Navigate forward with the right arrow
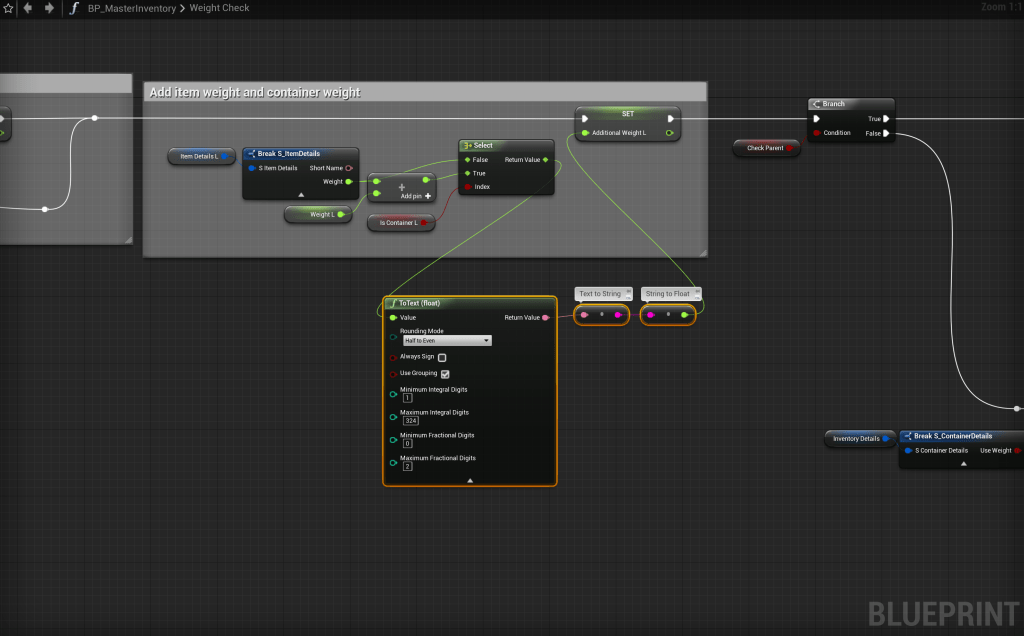This screenshot has height=636, width=1024. pyautogui.click(x=48, y=8)
